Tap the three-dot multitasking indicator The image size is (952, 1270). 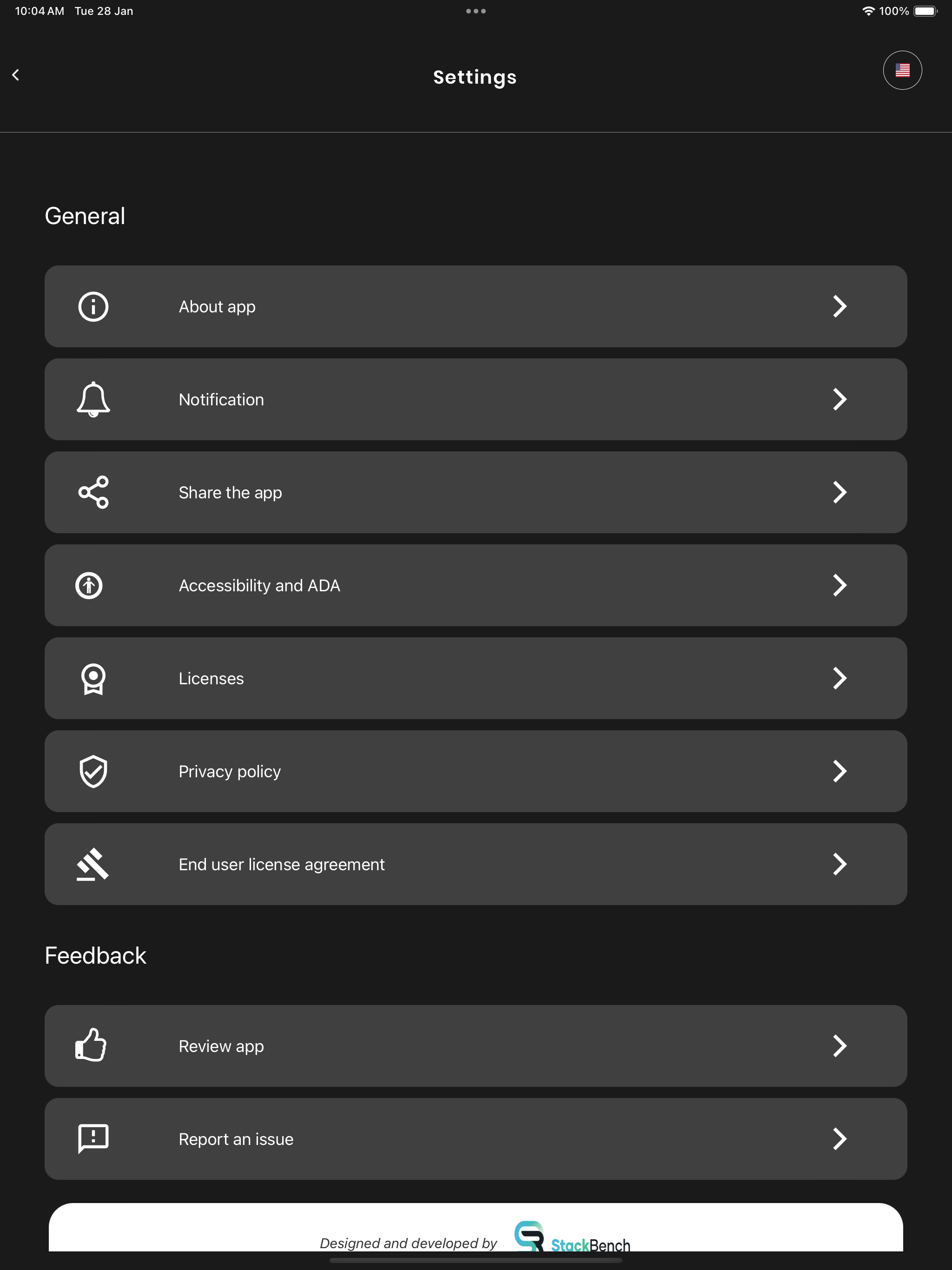[476, 11]
